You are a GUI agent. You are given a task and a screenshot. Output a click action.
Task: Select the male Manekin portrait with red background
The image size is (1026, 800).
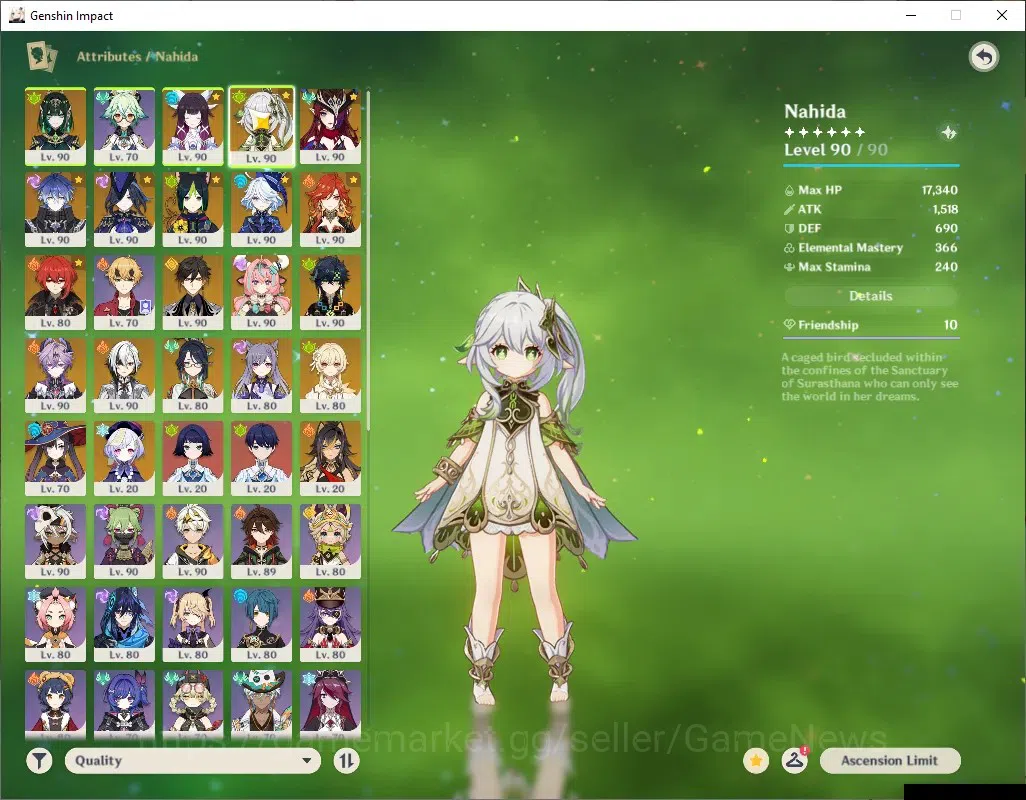coord(262,459)
